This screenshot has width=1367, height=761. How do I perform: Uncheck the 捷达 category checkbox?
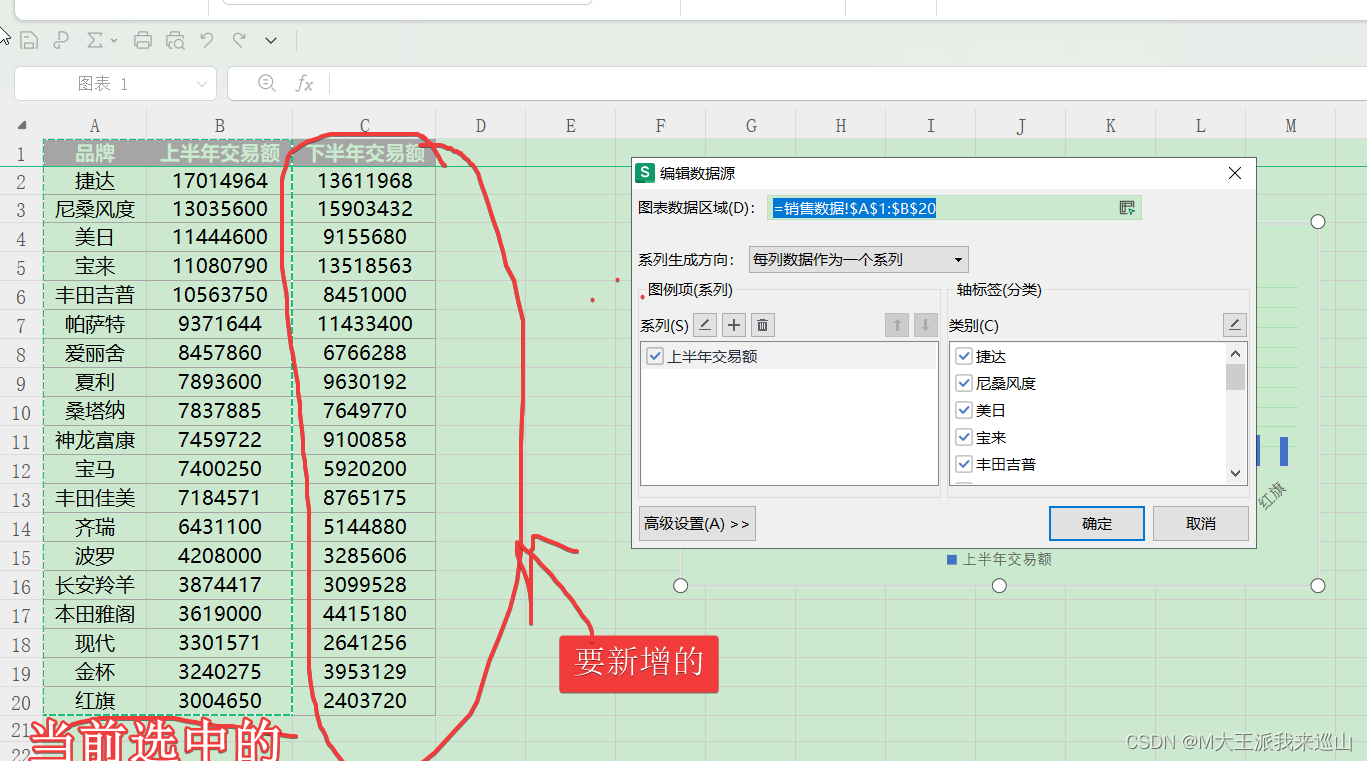pyautogui.click(x=965, y=356)
